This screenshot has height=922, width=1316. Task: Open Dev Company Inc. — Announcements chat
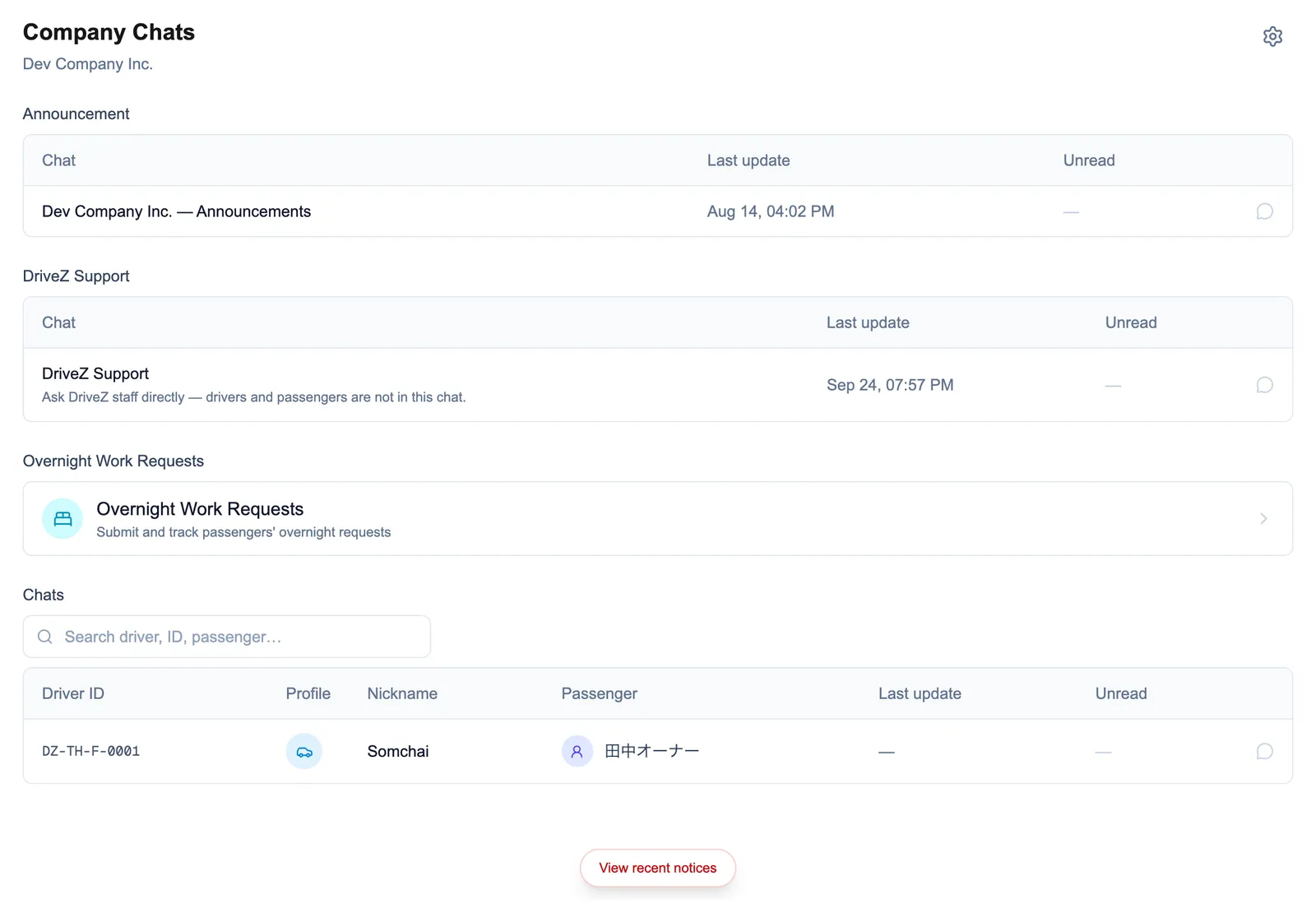tap(176, 211)
